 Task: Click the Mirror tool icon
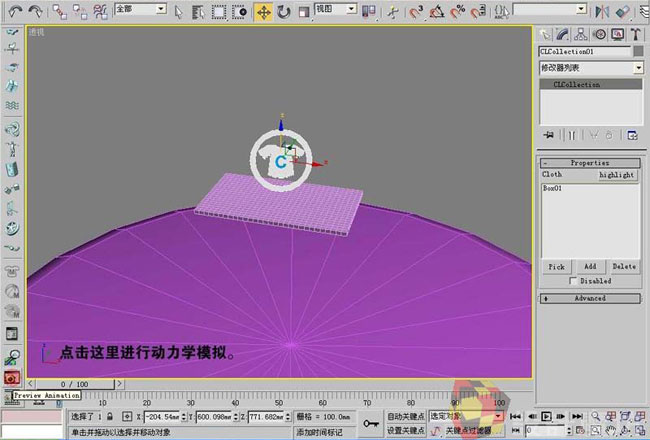point(602,12)
